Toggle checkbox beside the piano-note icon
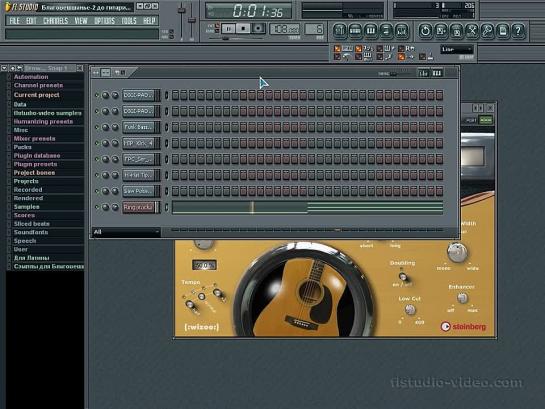This screenshot has width=545, height=409. (380, 49)
